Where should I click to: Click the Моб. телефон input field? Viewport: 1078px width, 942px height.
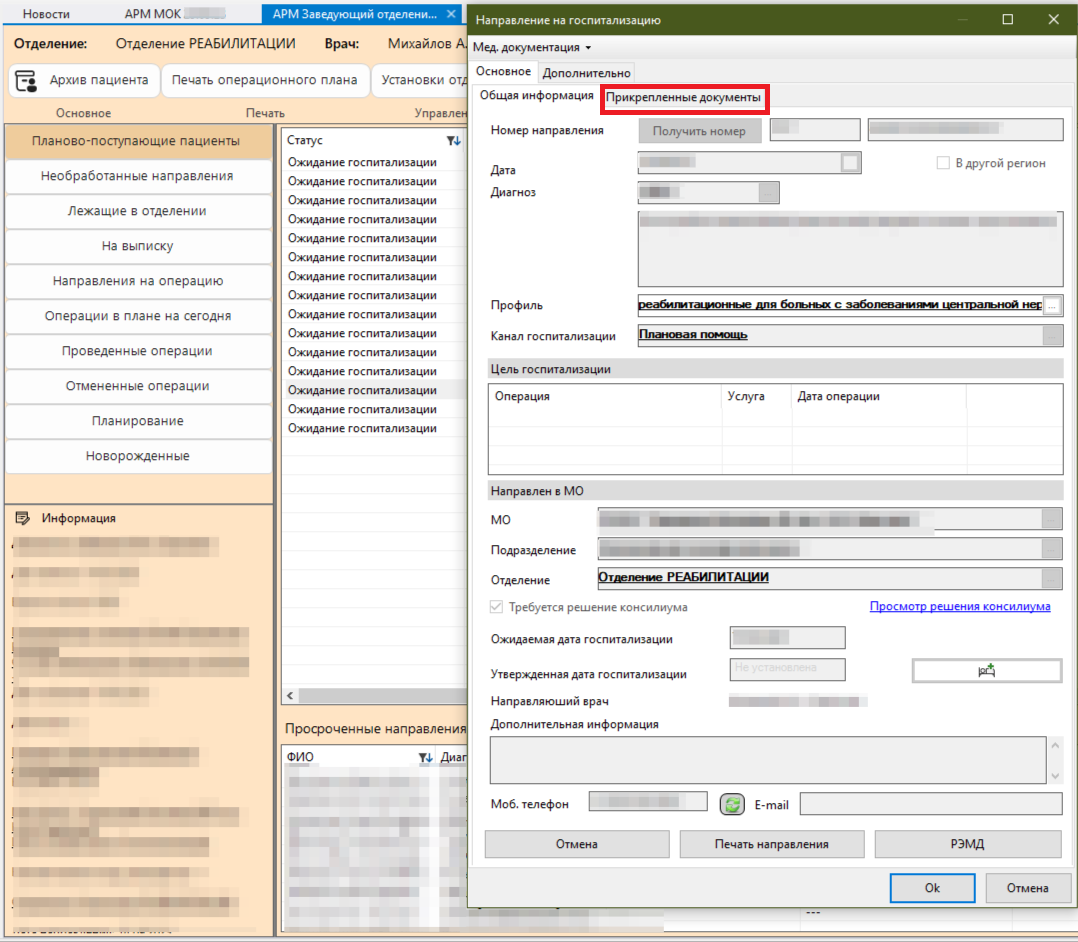tap(648, 802)
